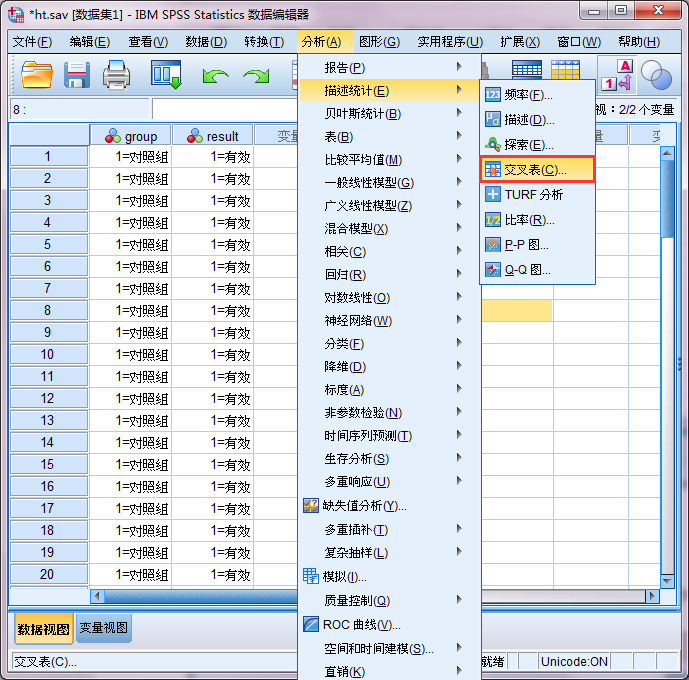Click horizontal scrollbar left arrow
Screen dimensions: 689x680
coord(97,596)
